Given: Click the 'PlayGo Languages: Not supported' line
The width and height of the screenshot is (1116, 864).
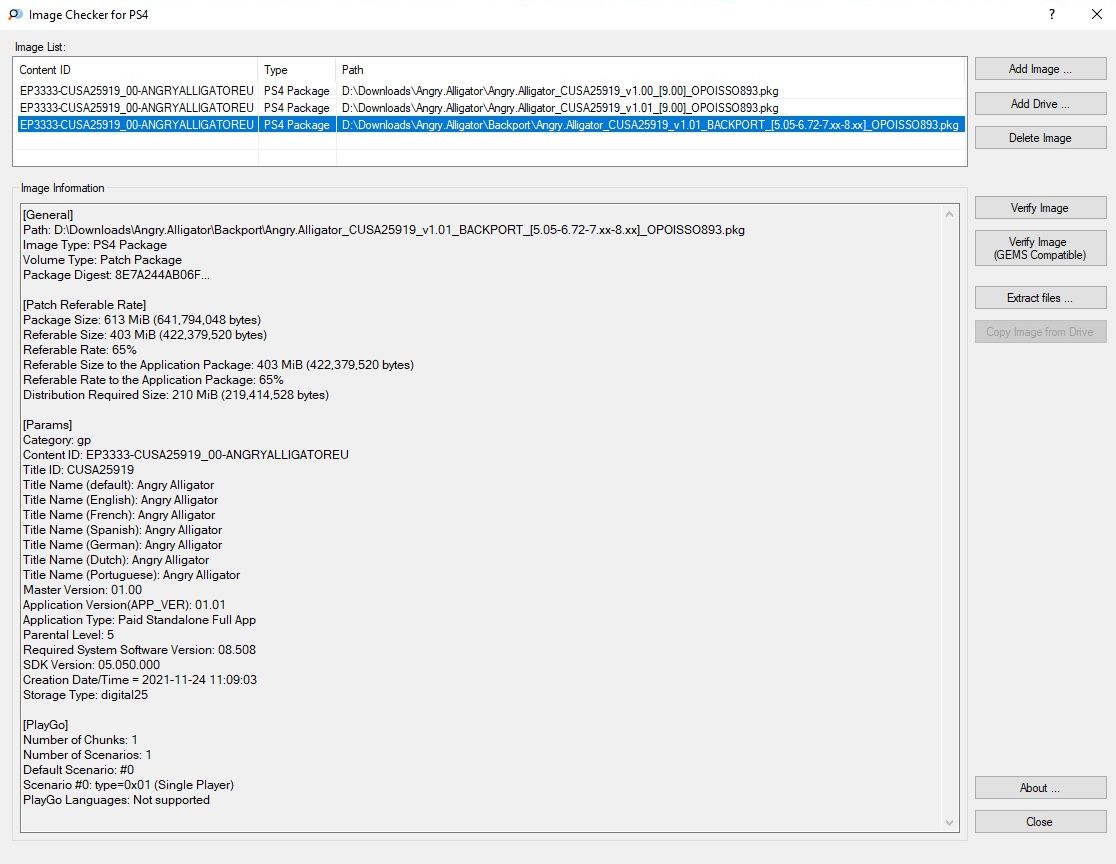Looking at the screenshot, I should [x=117, y=799].
